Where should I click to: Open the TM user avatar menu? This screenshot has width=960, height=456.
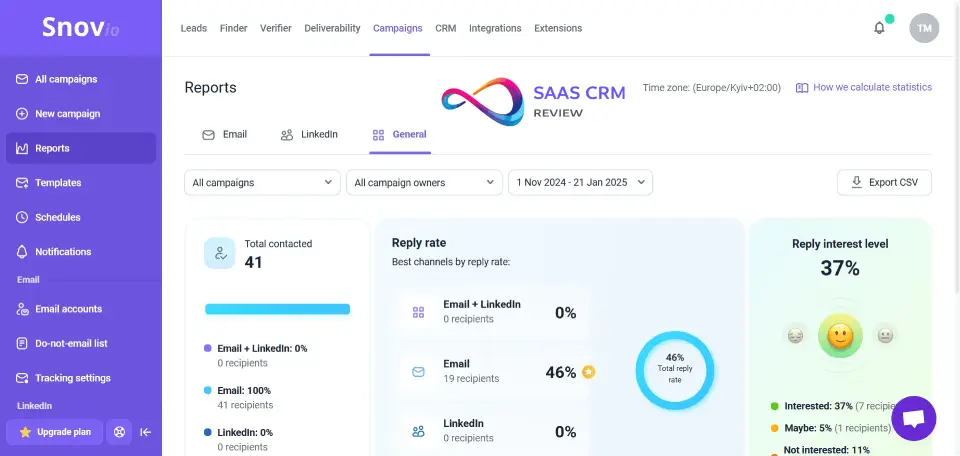924,28
